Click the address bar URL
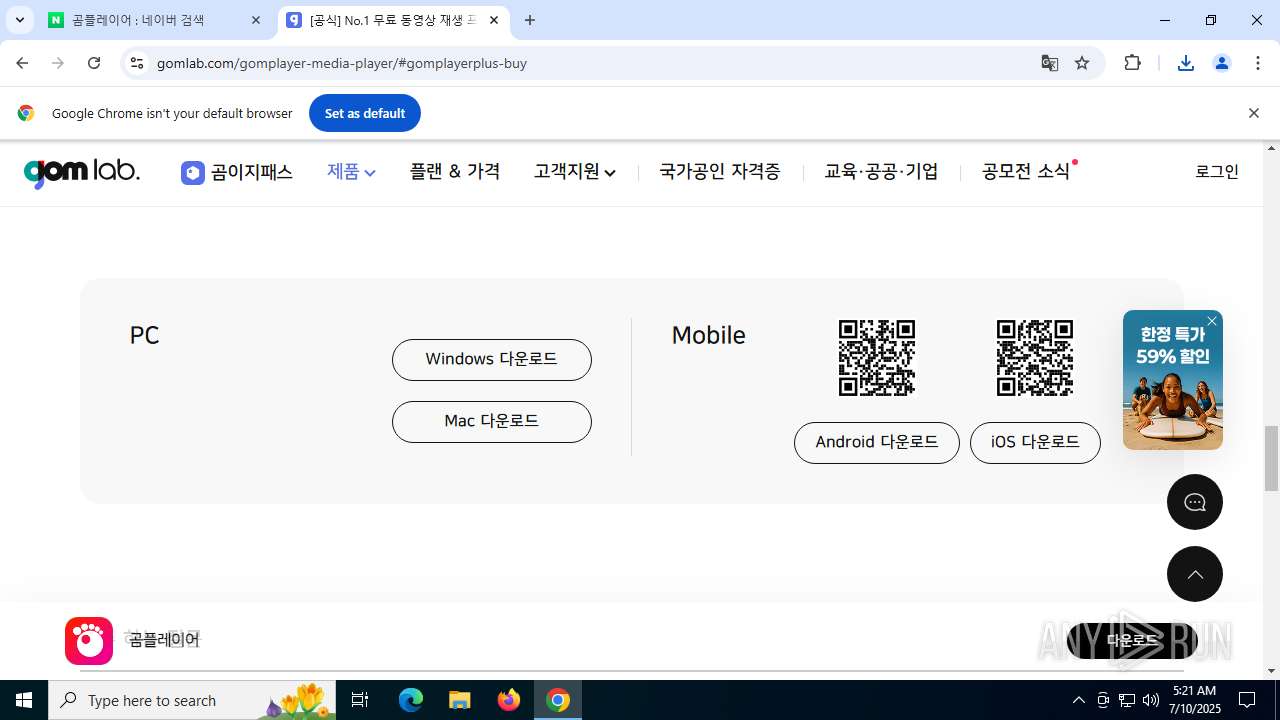1280x720 pixels. coord(342,63)
